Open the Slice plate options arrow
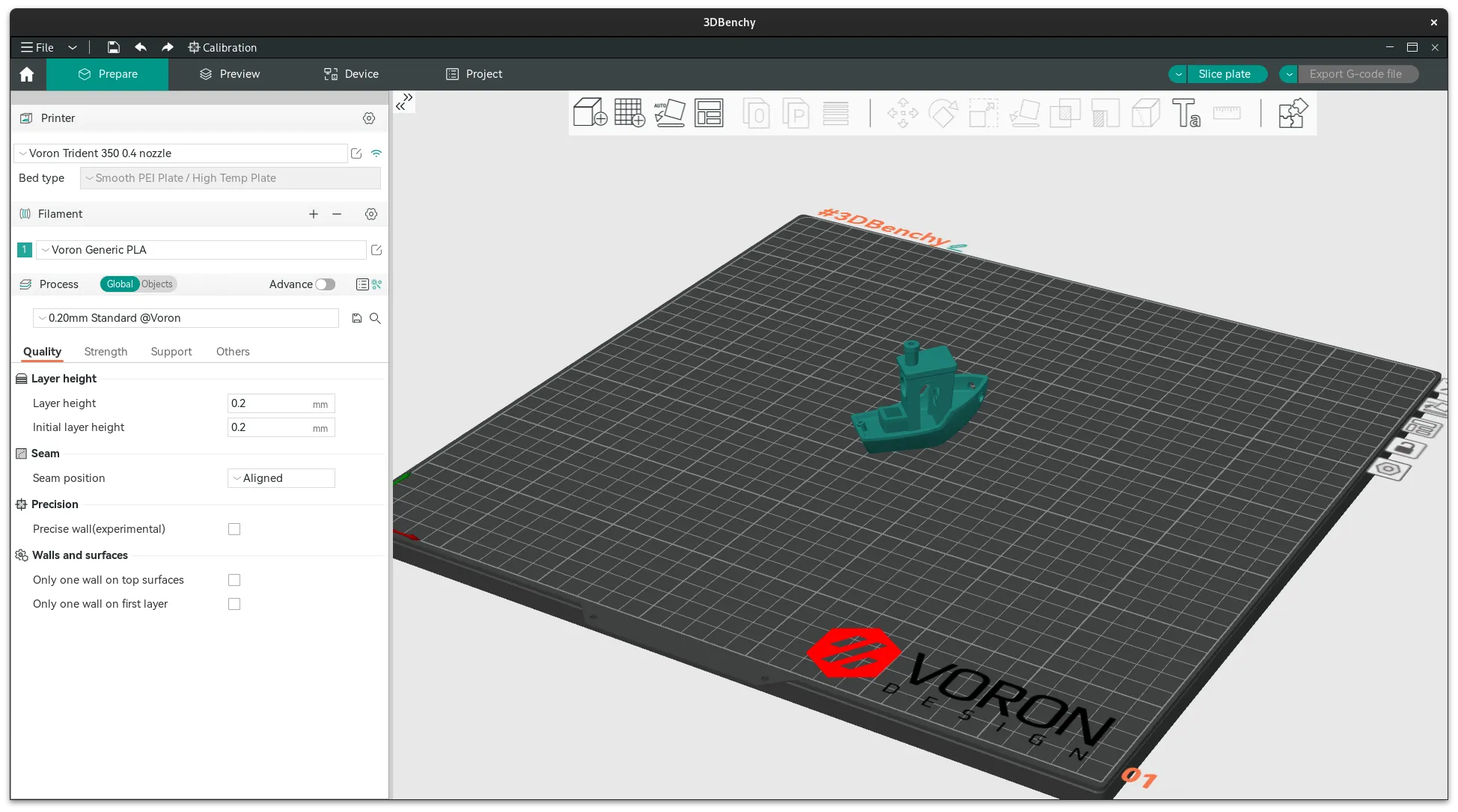 [1178, 74]
